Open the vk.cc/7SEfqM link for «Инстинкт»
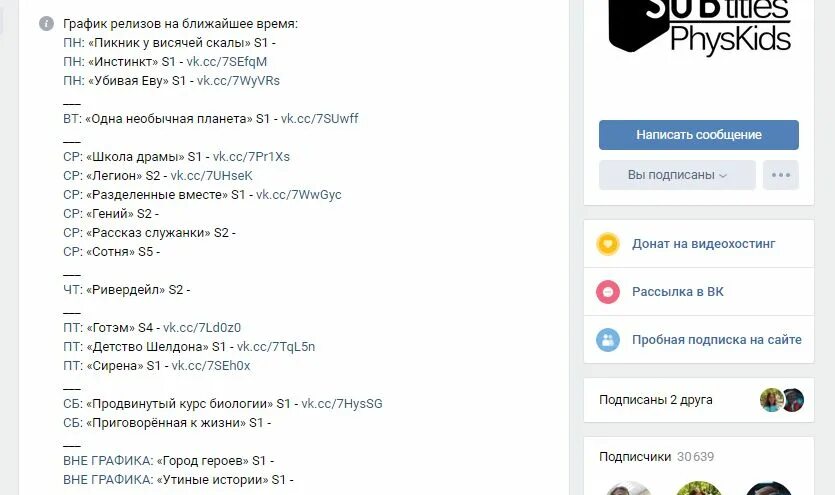Image resolution: width=835 pixels, height=495 pixels. tap(226, 62)
